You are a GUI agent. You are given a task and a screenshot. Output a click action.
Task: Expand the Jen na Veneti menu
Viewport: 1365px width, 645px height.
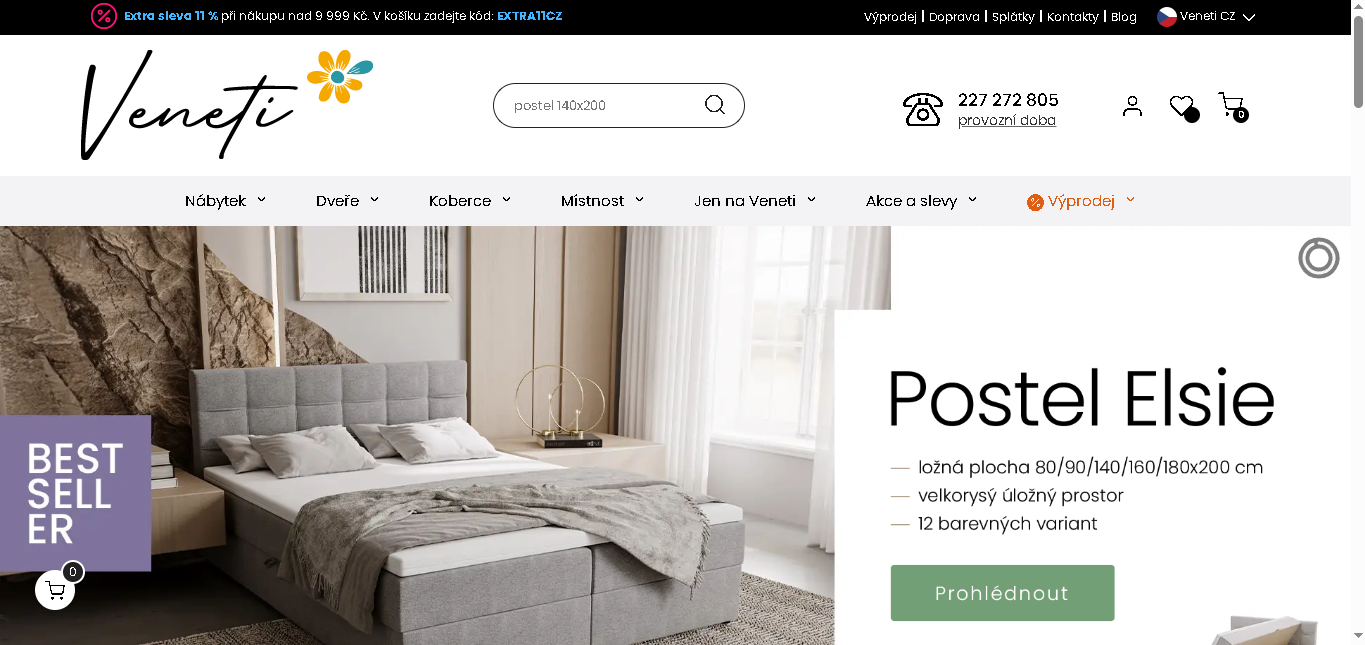coord(755,201)
